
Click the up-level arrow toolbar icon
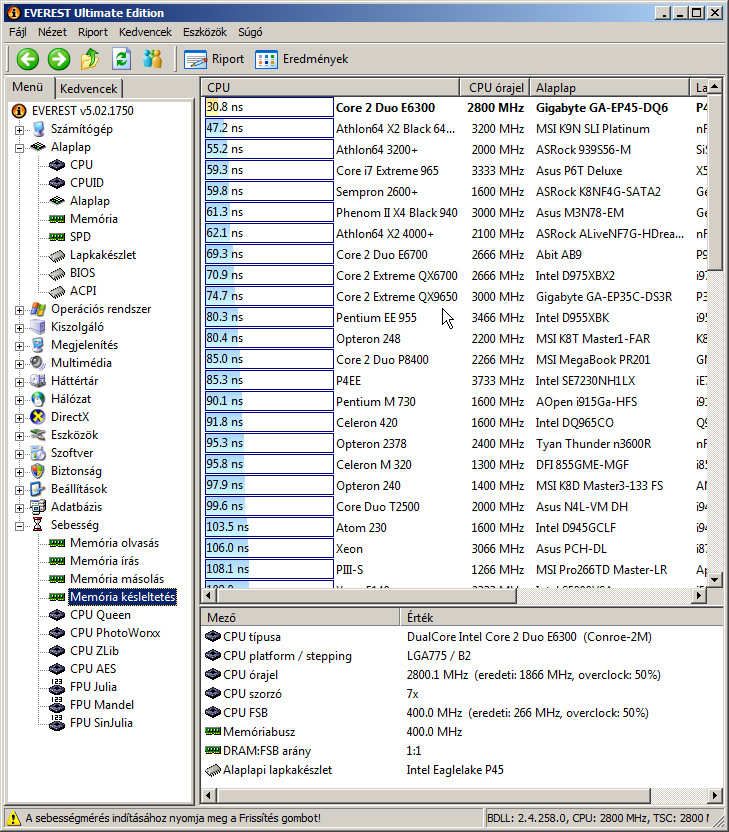point(90,59)
